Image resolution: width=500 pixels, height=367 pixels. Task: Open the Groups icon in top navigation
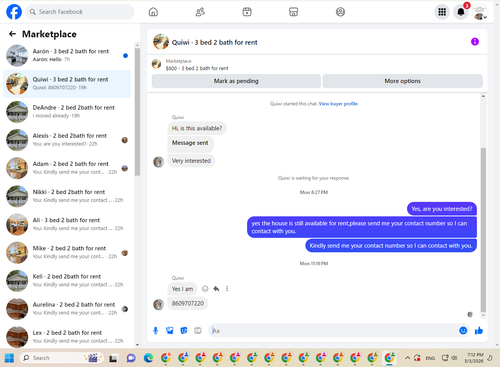click(340, 12)
